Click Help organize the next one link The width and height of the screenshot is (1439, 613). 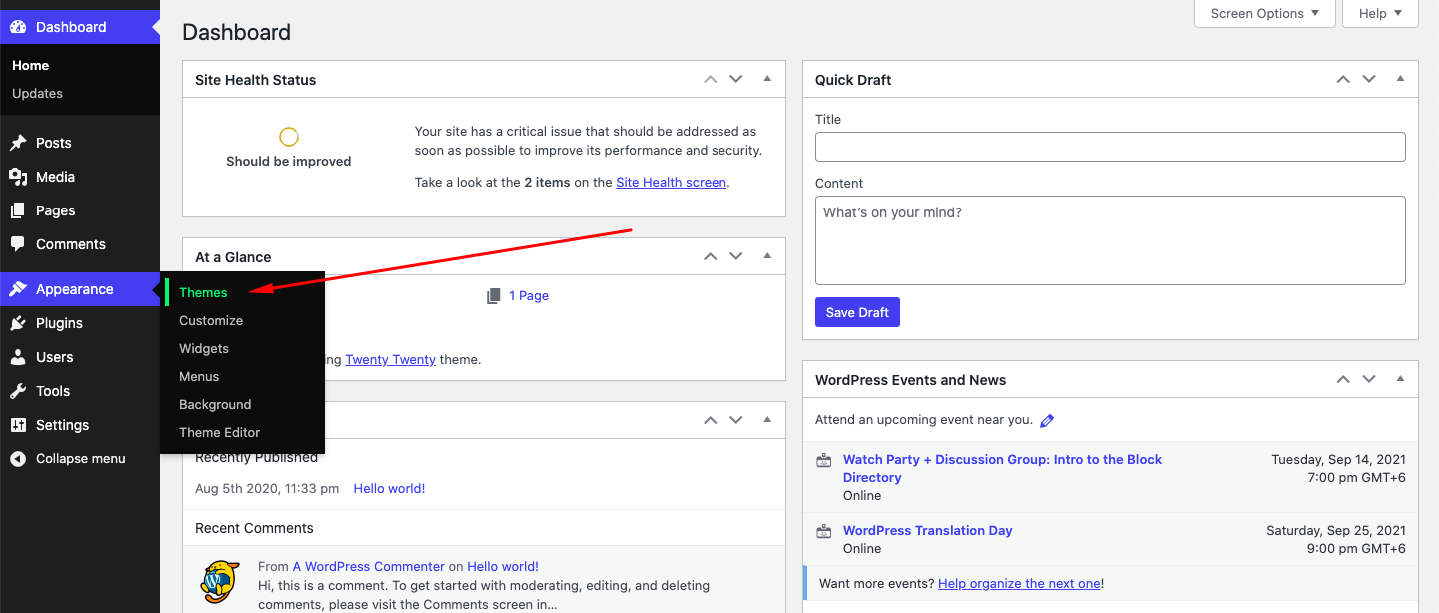(x=1019, y=583)
